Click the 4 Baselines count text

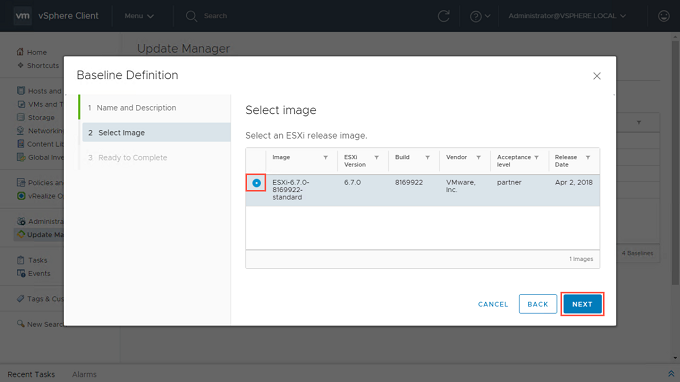coord(637,253)
